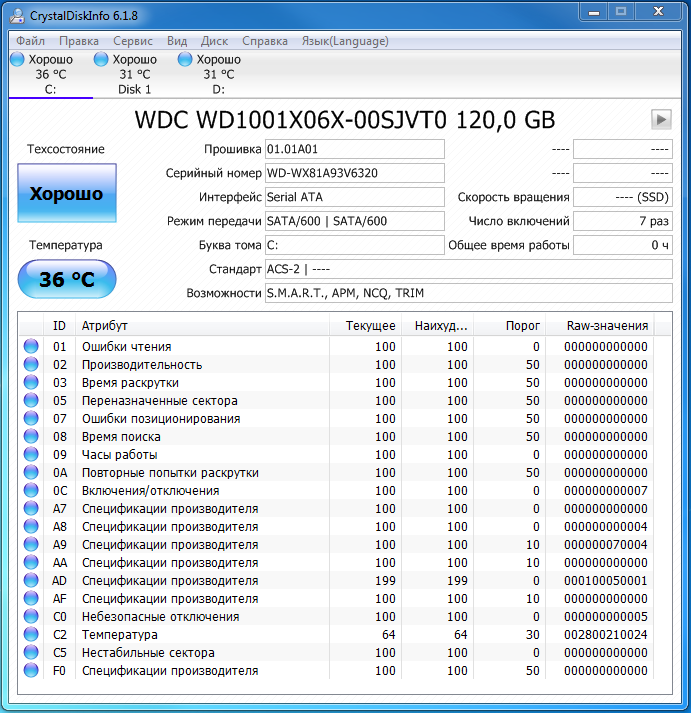Click the Режим передачи SATA/600 field

[x=355, y=221]
